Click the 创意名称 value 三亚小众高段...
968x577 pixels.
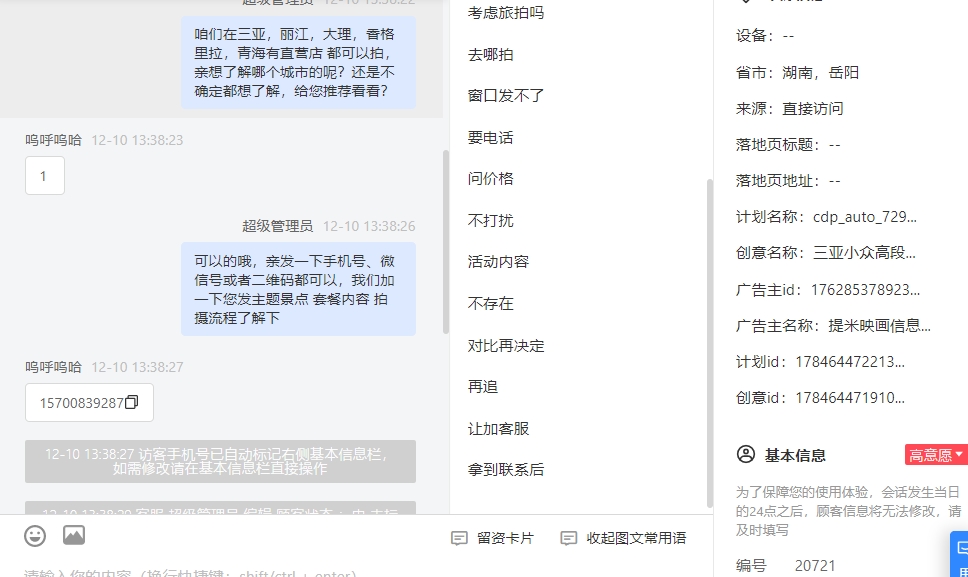click(864, 253)
